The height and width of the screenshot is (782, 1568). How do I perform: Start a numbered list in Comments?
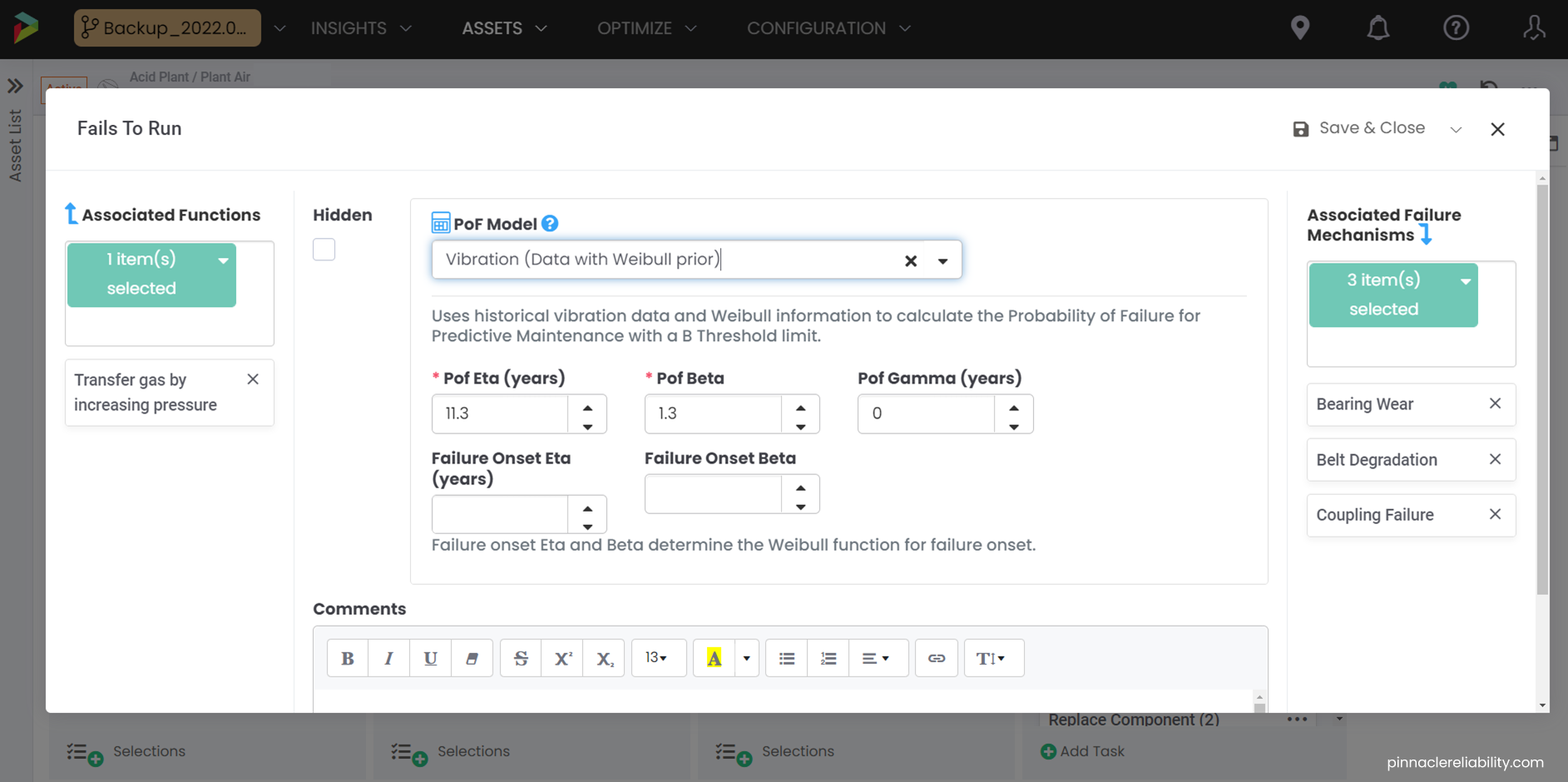(828, 657)
